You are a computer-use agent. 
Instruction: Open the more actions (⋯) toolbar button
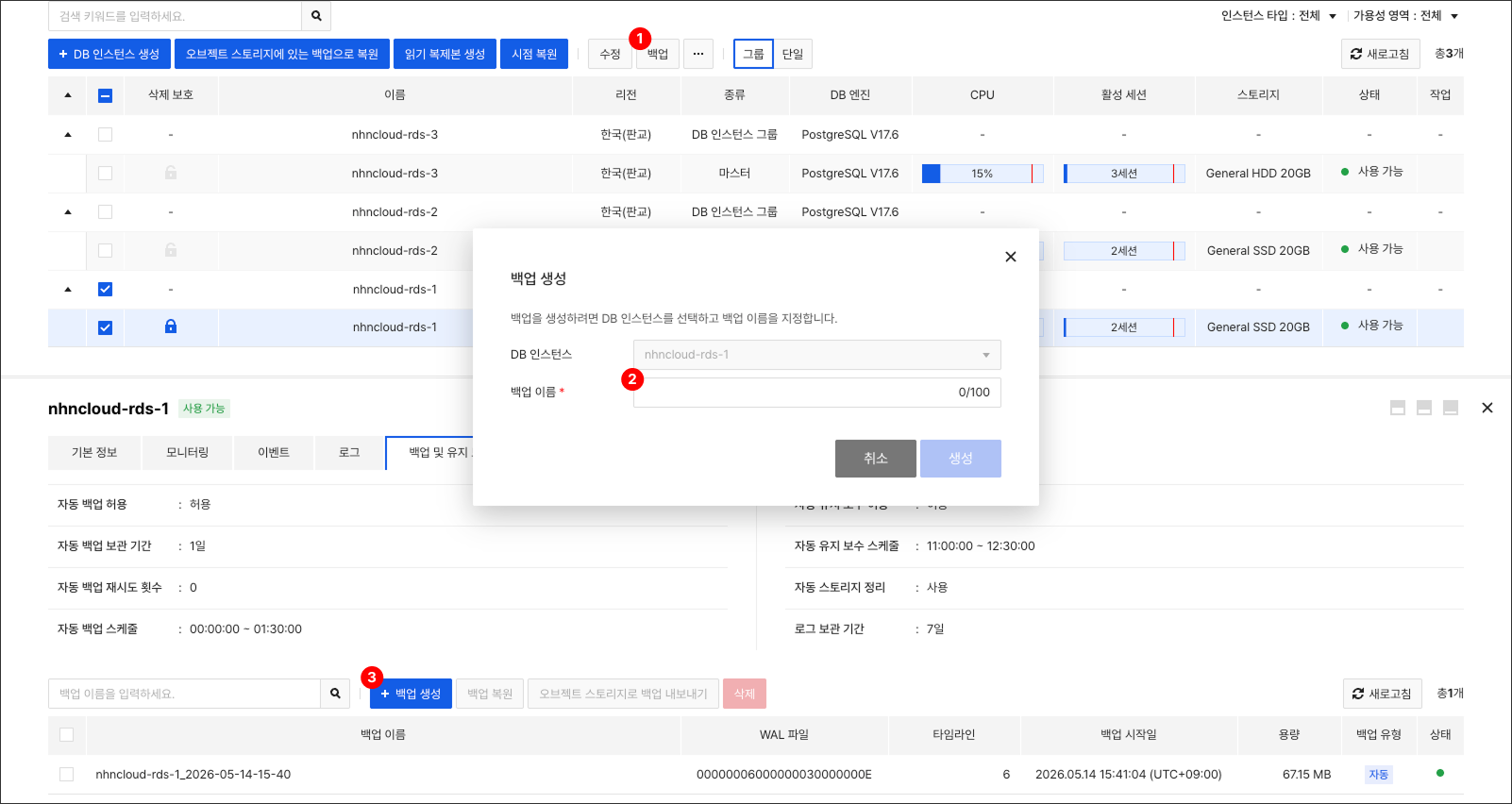click(697, 54)
